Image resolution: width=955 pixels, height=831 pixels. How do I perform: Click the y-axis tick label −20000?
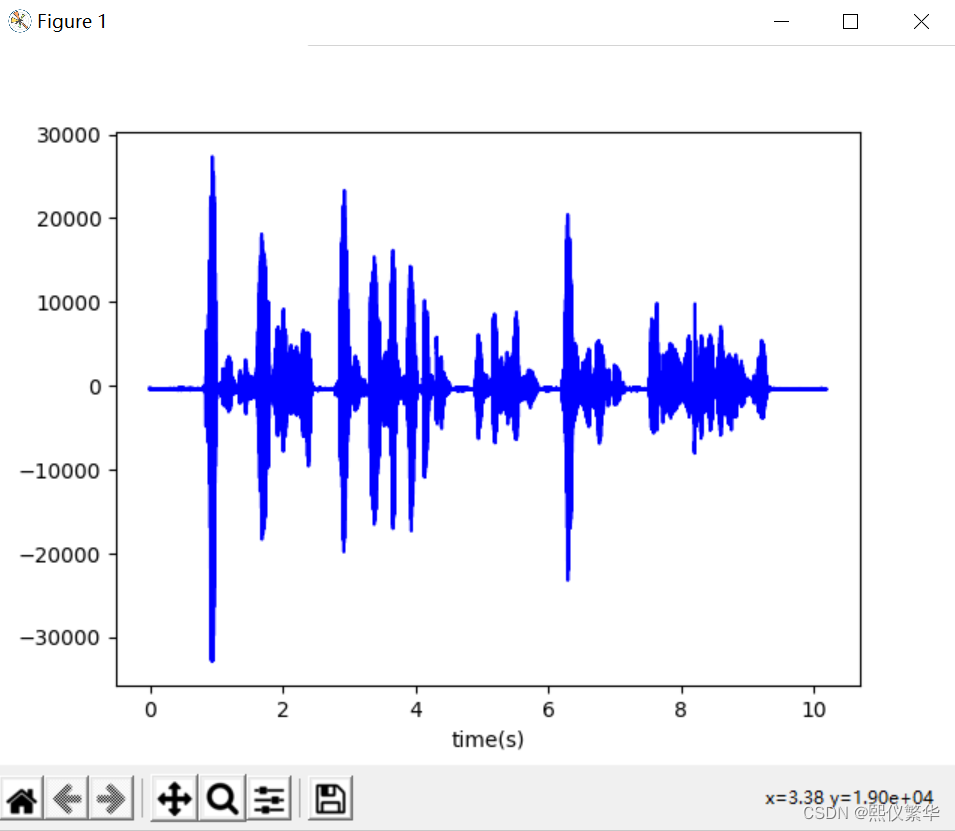tap(60, 555)
